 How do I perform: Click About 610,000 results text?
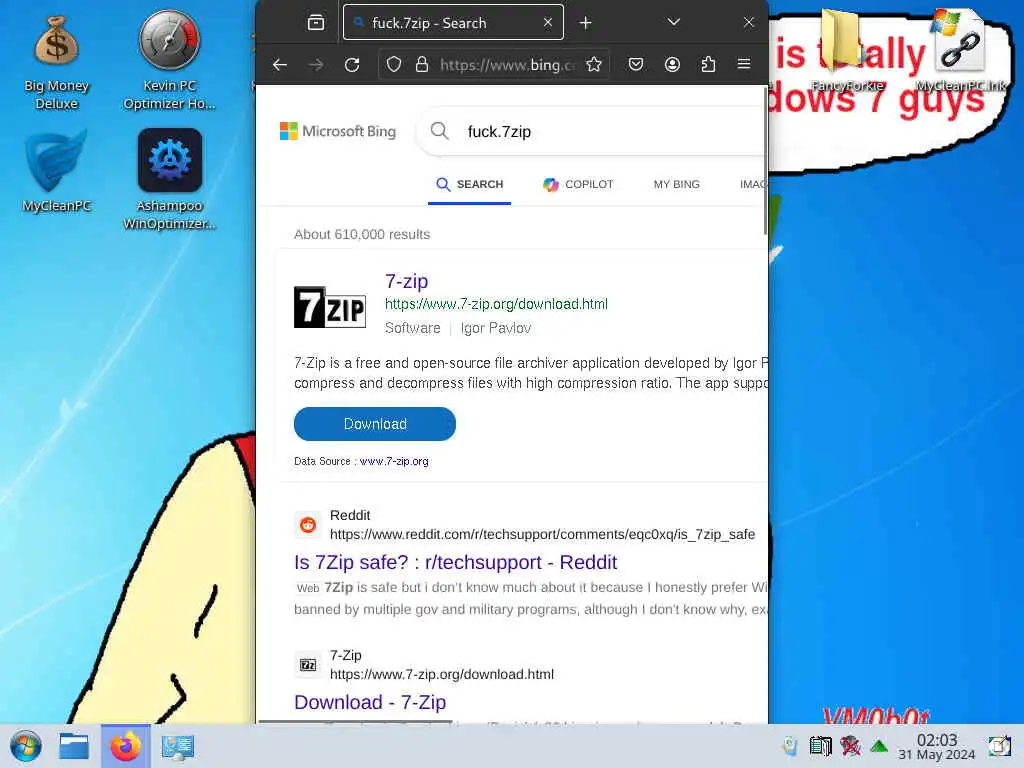click(362, 234)
